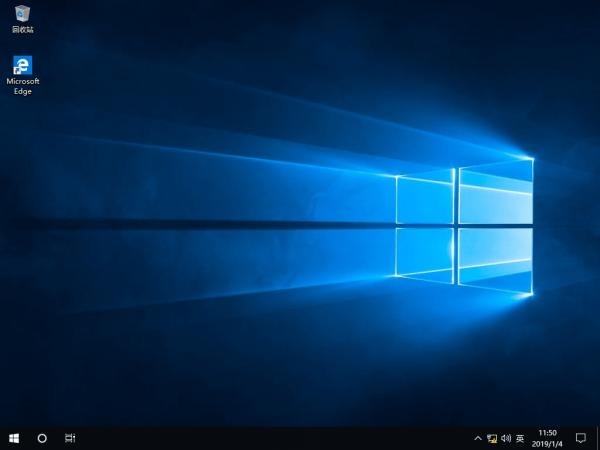This screenshot has height=450, width=600.
Task: Open Task View on the taskbar
Action: [70, 438]
